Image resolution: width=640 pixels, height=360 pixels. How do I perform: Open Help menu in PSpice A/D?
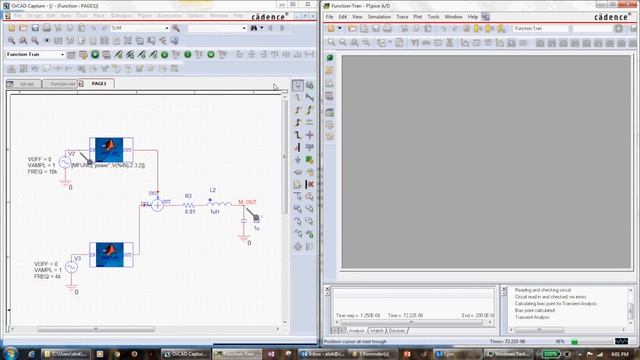473,17
